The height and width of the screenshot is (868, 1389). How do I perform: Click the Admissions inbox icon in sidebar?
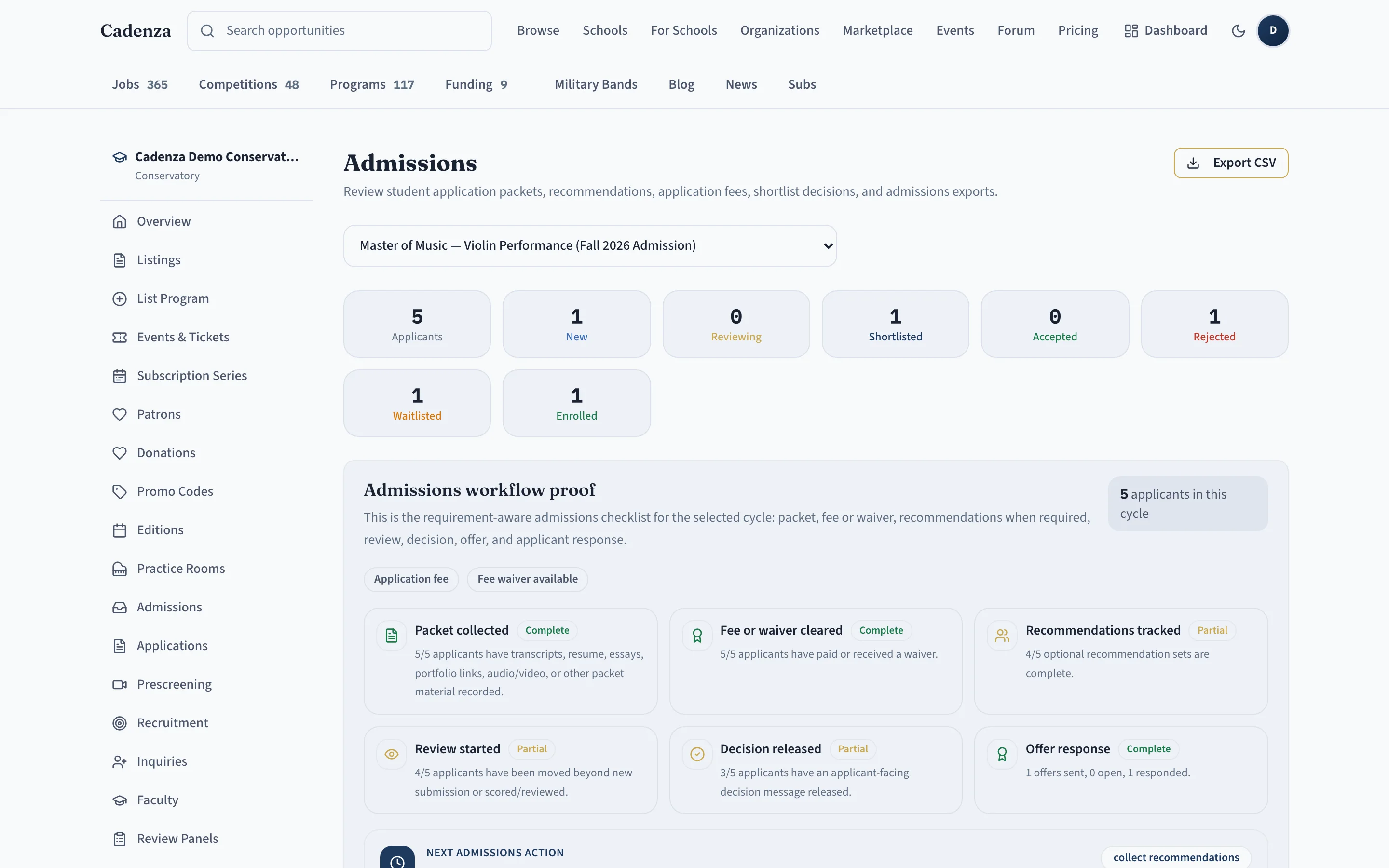point(120,608)
